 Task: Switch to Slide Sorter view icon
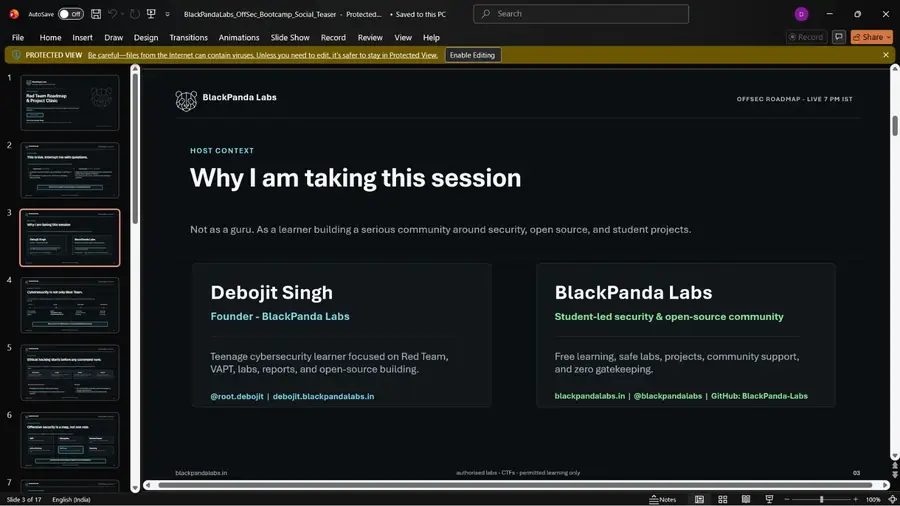(723, 500)
